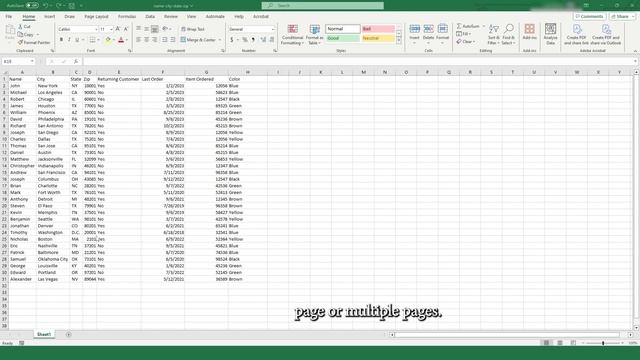Expand the Name Box dropdown
640x360 pixels.
click(x=32, y=61)
